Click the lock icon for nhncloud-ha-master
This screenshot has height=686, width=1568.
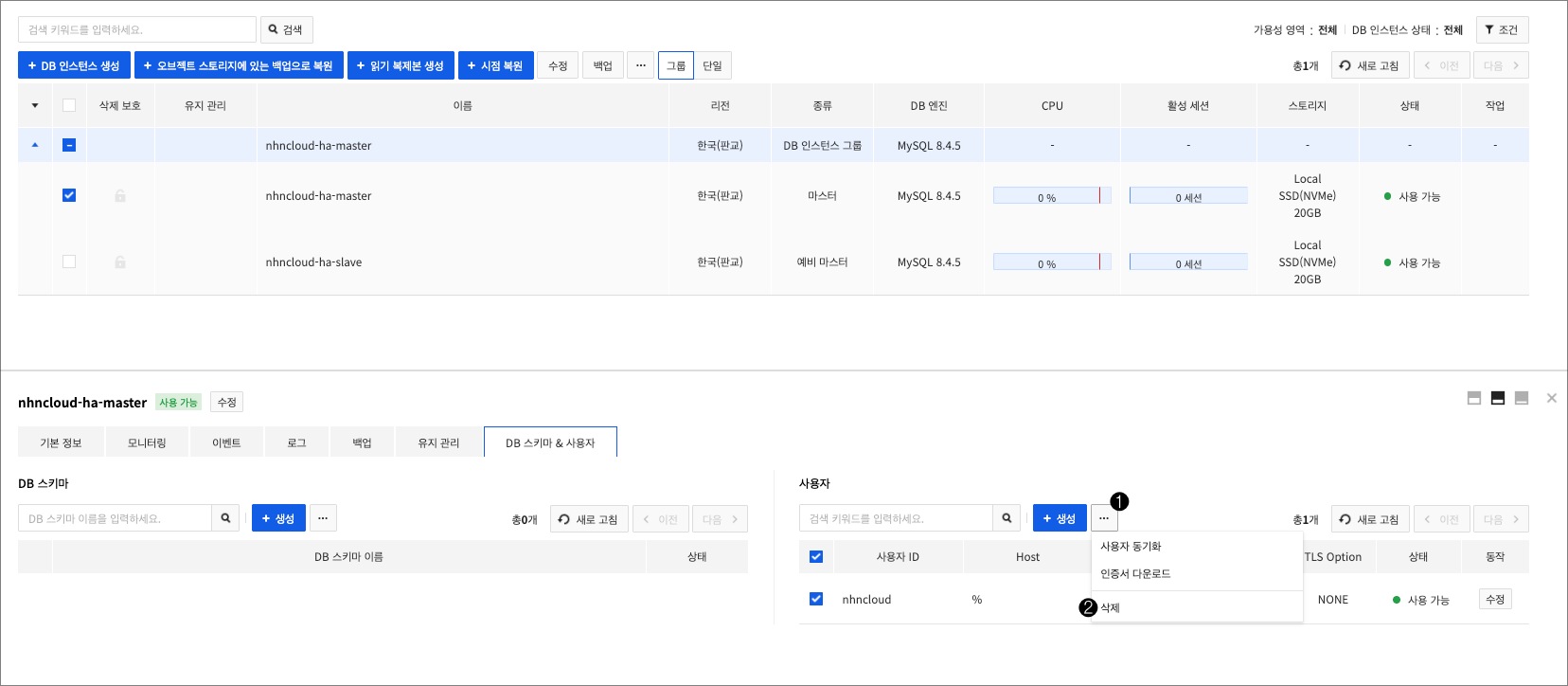120,195
